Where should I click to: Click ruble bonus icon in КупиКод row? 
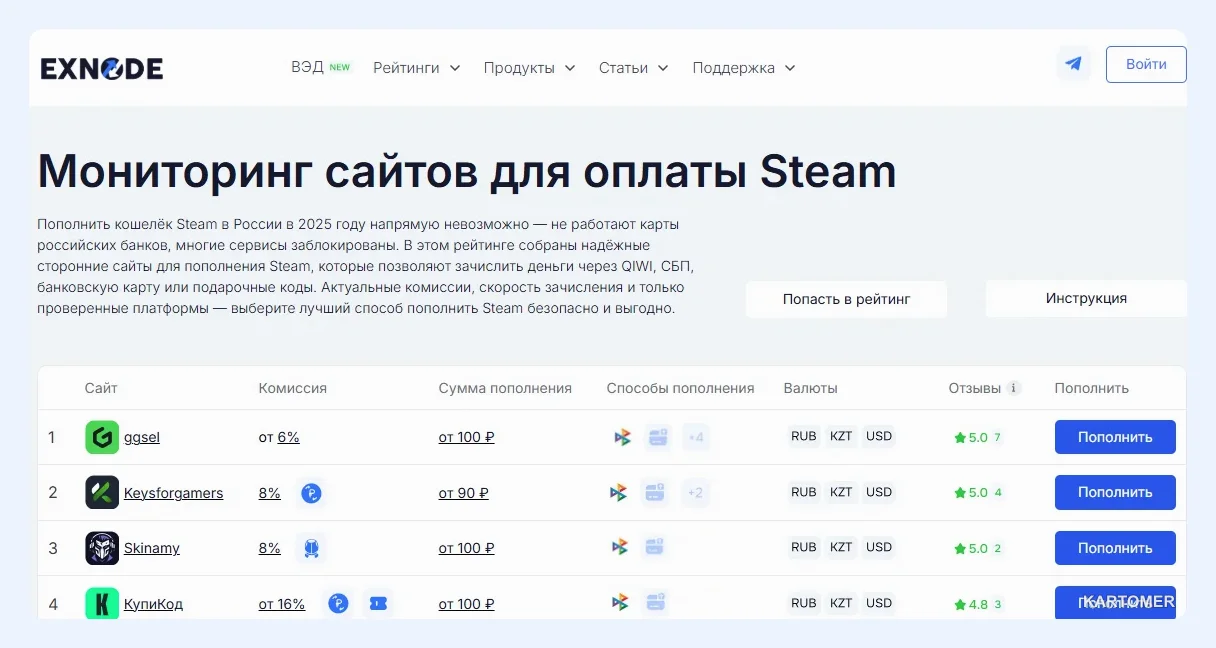[338, 603]
